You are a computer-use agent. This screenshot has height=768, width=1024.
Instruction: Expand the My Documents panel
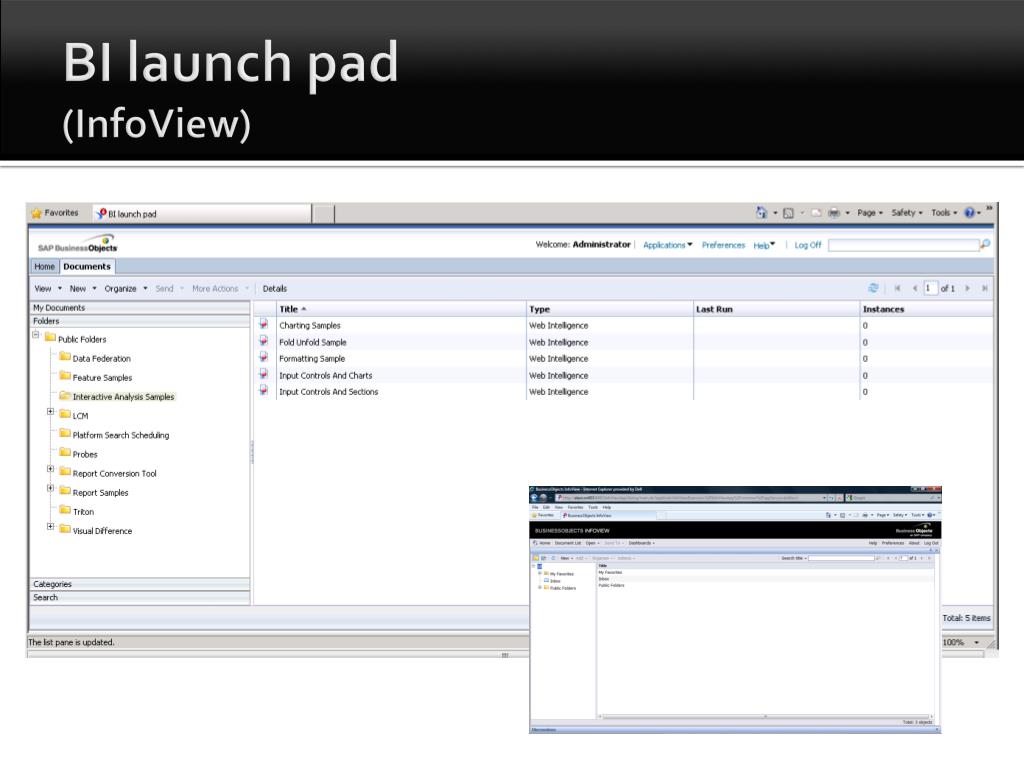coord(140,308)
